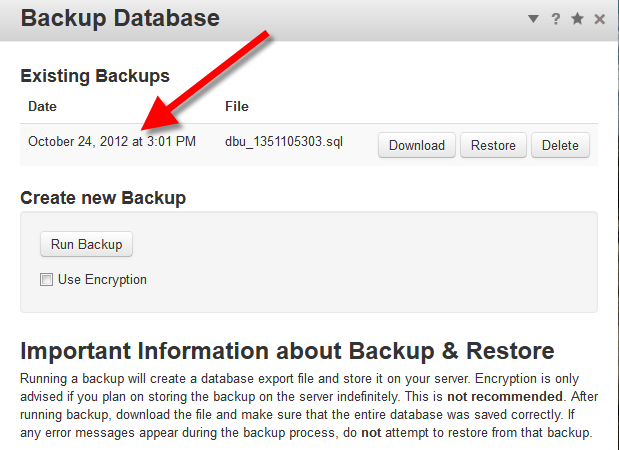Open the panel options dropdown arrow
This screenshot has width=619, height=450.
533,19
